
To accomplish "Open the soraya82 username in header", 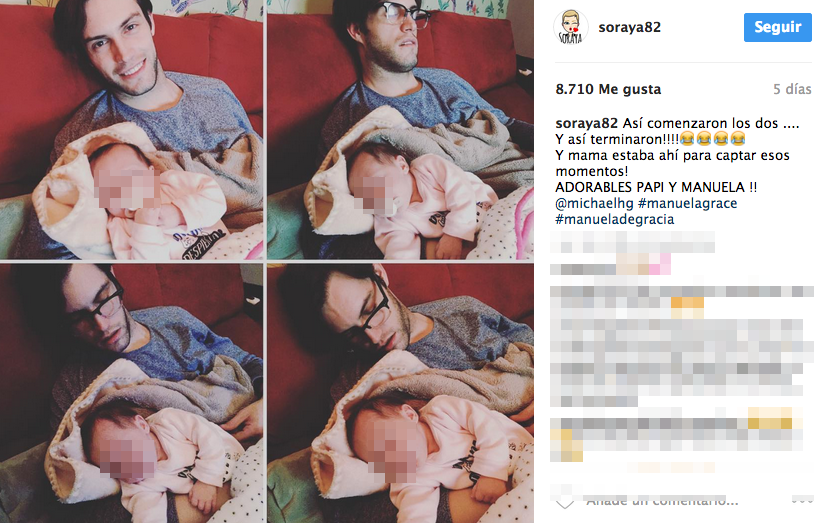I will [x=629, y=27].
